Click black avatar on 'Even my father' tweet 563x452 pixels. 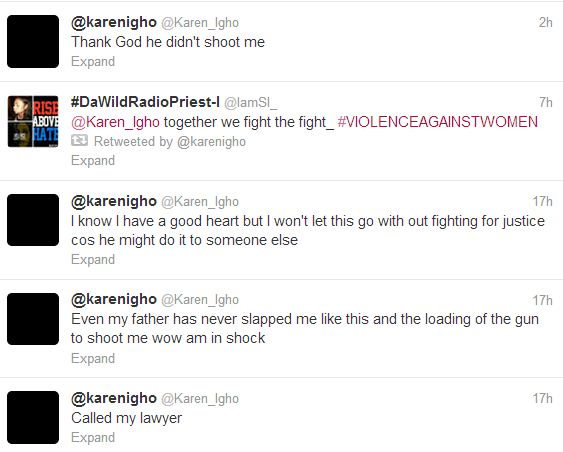[33, 319]
